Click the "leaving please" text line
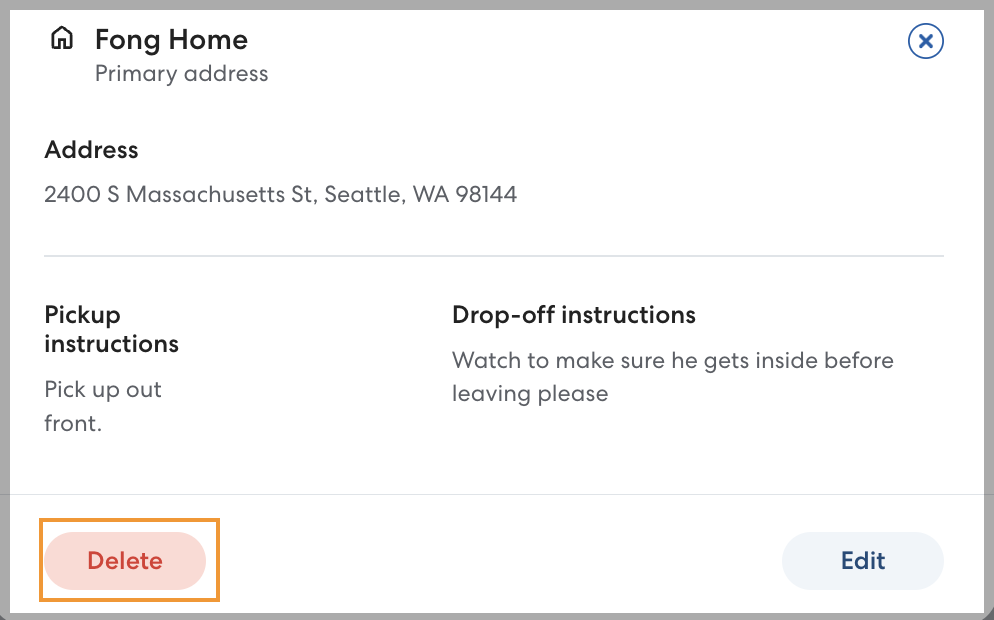This screenshot has width=994, height=620. 529,393
